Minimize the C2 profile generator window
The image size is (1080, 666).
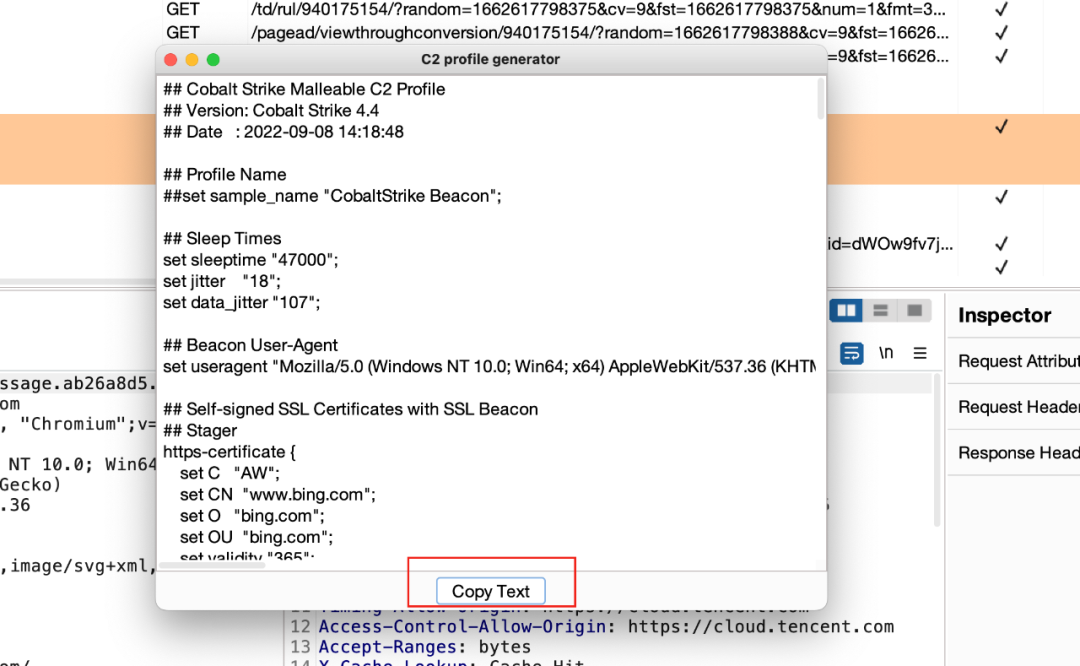tap(192, 59)
